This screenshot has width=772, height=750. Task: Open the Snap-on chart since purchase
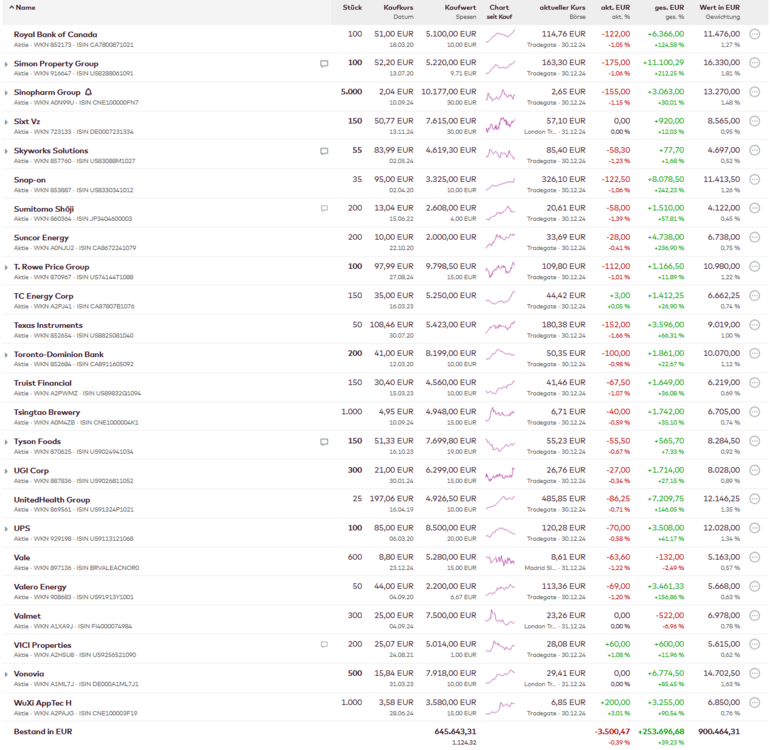pyautogui.click(x=500, y=184)
